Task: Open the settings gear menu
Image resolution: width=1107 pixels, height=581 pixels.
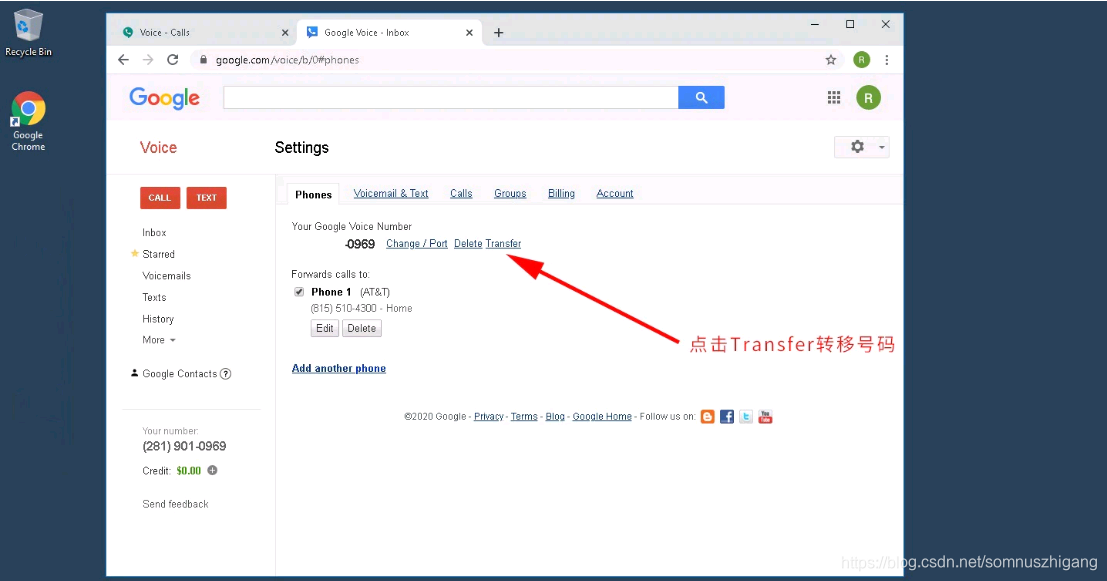Action: point(862,147)
